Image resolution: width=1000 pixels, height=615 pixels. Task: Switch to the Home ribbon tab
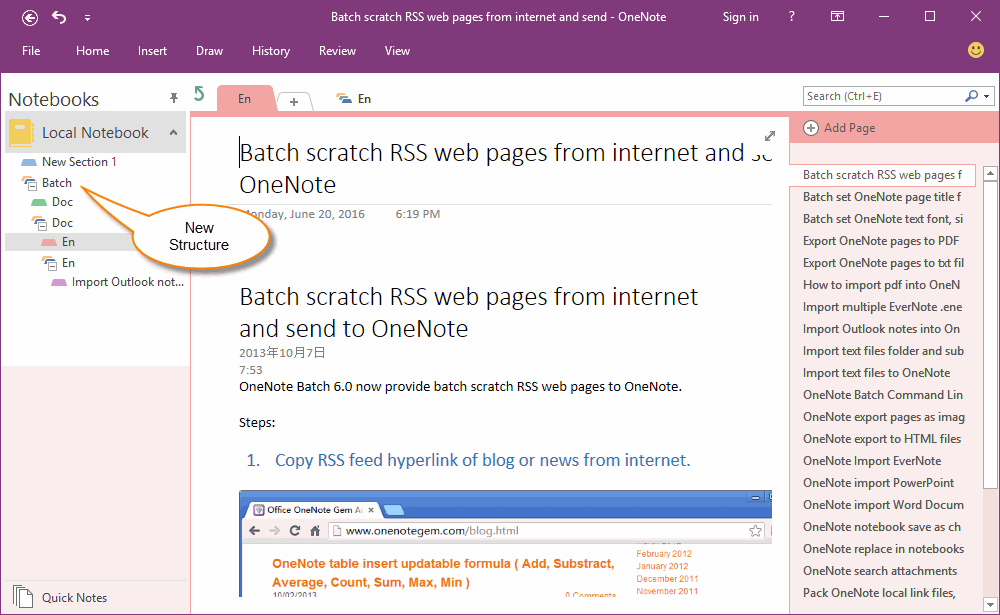(92, 51)
